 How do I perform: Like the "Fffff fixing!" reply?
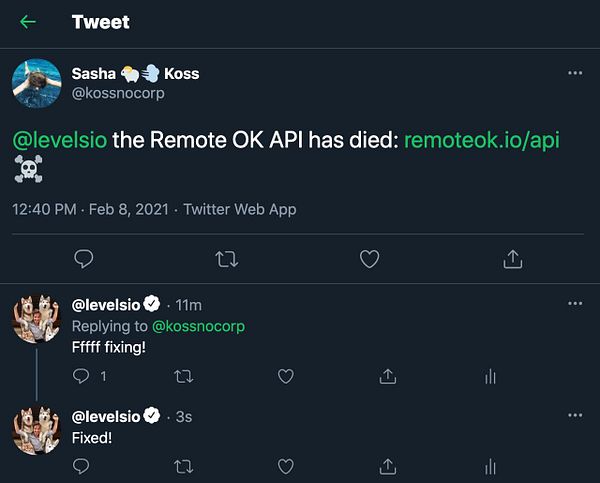[x=286, y=377]
